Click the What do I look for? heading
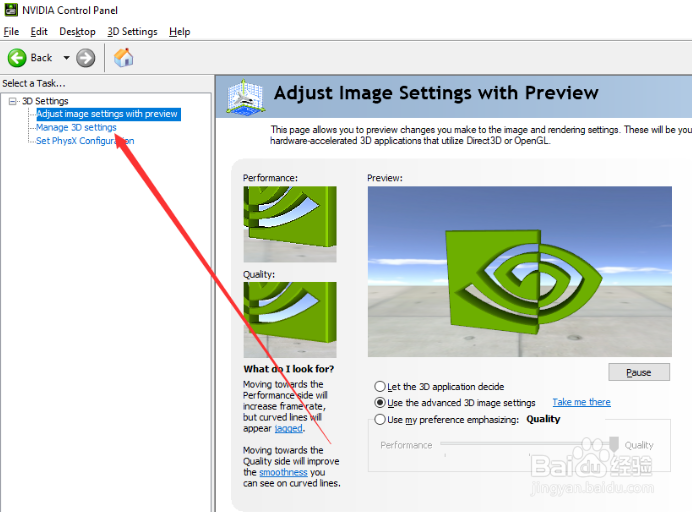692x512 pixels. click(x=289, y=369)
